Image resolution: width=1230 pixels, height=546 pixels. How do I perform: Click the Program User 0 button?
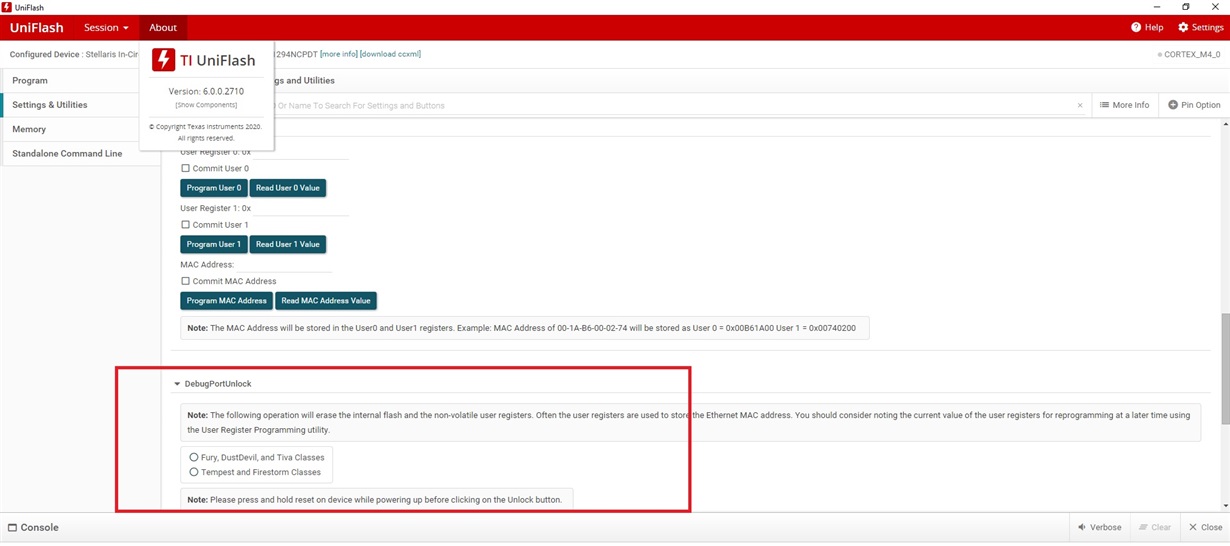[x=214, y=188]
